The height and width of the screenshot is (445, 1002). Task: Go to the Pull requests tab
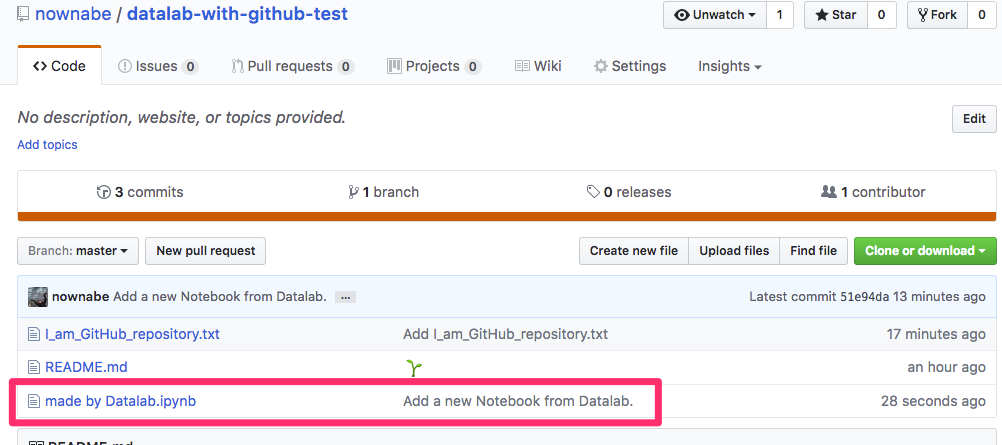(x=292, y=66)
